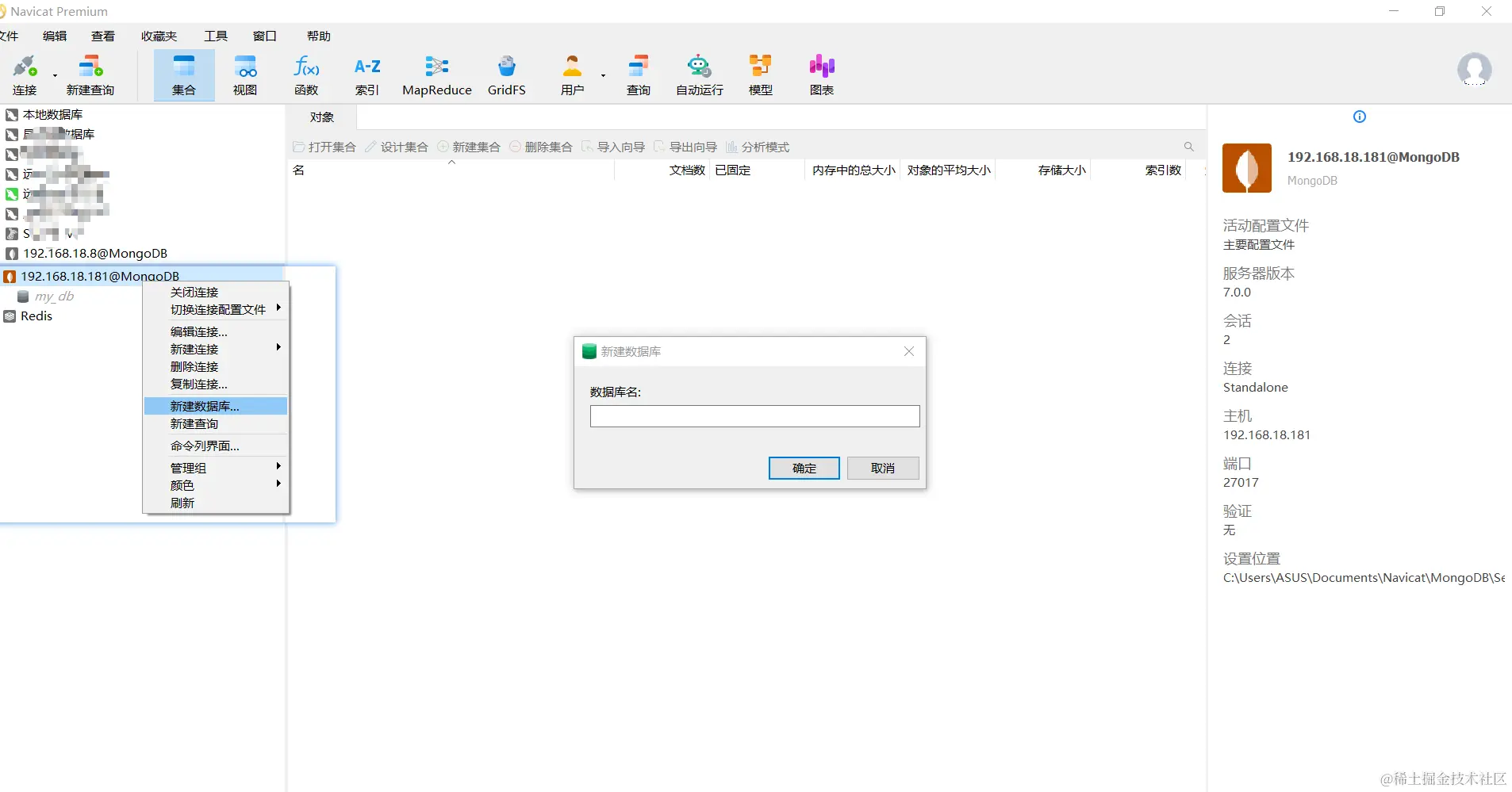The width and height of the screenshot is (1512, 792).
Task: Click the 数据库名 input field
Action: (x=754, y=416)
